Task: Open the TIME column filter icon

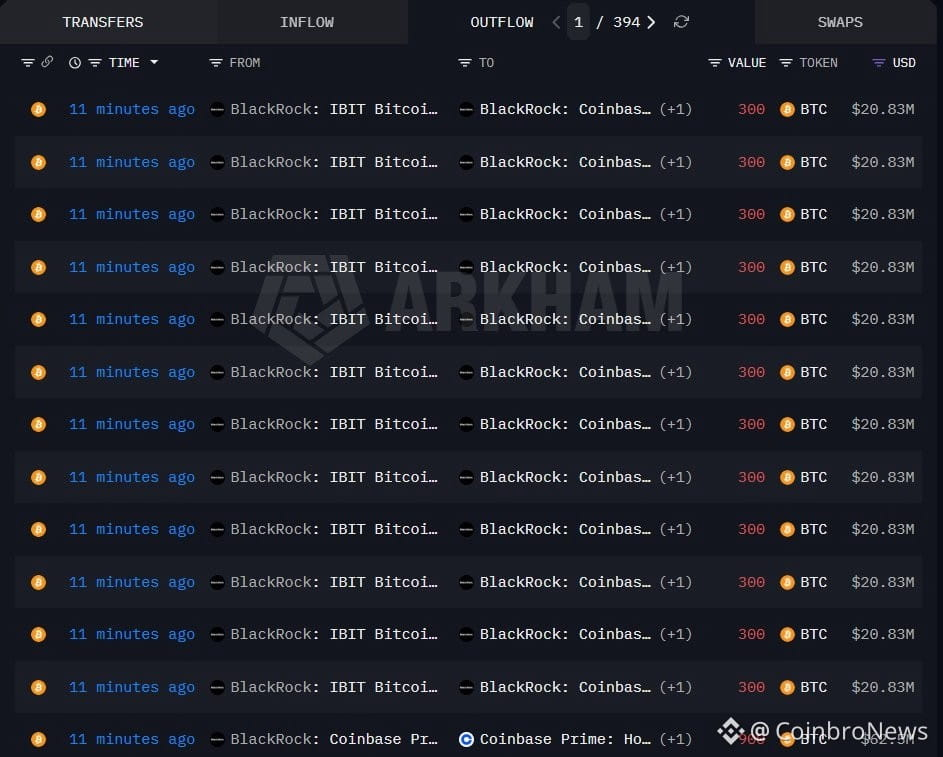Action: tap(95, 63)
